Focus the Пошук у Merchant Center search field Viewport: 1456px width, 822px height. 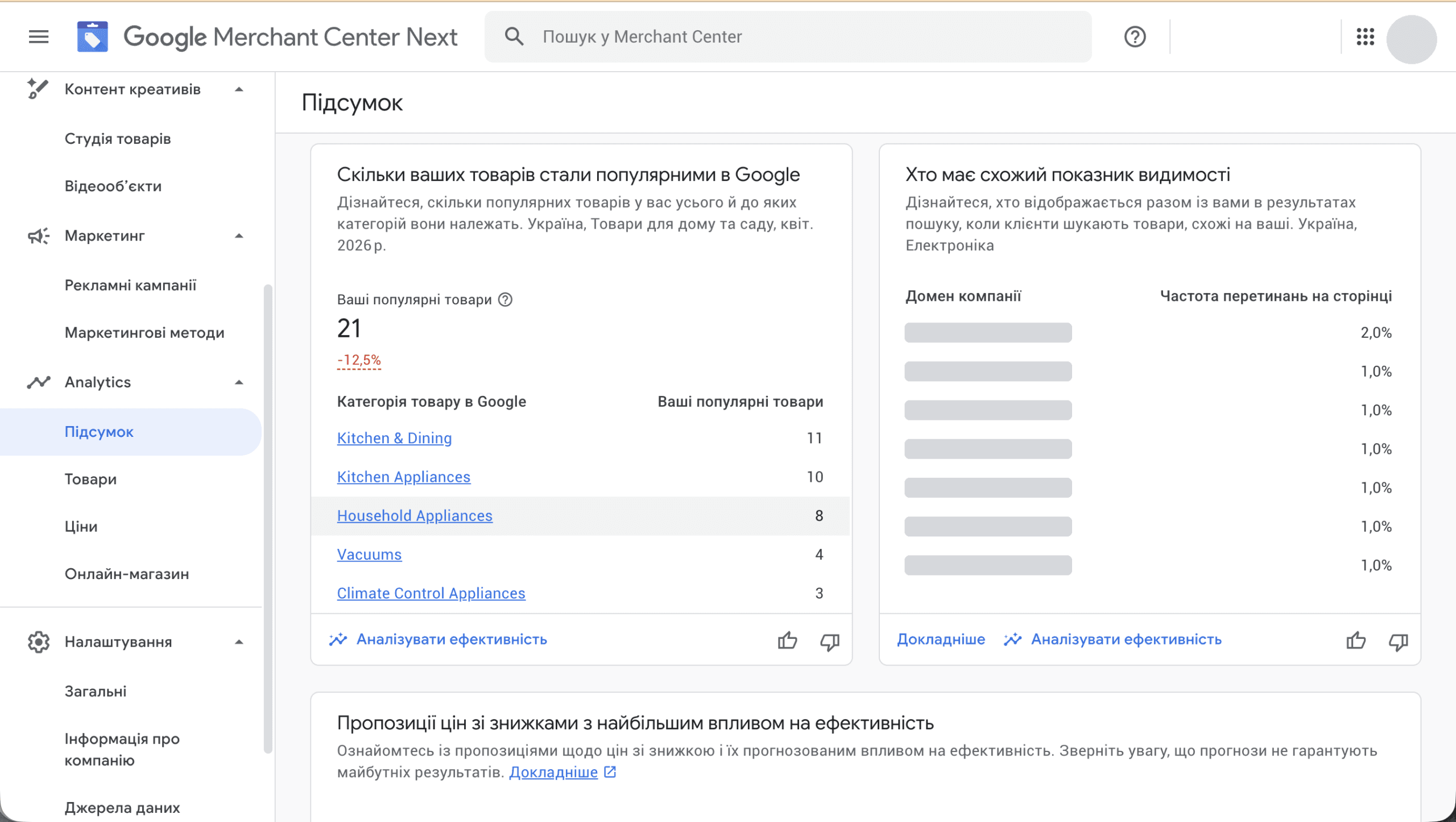pos(788,36)
